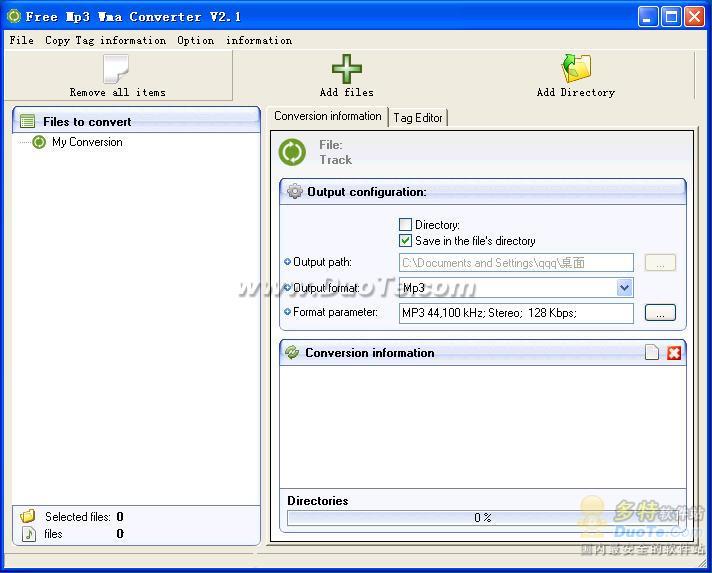
Task: Select the Conversion information tab
Action: (x=327, y=116)
